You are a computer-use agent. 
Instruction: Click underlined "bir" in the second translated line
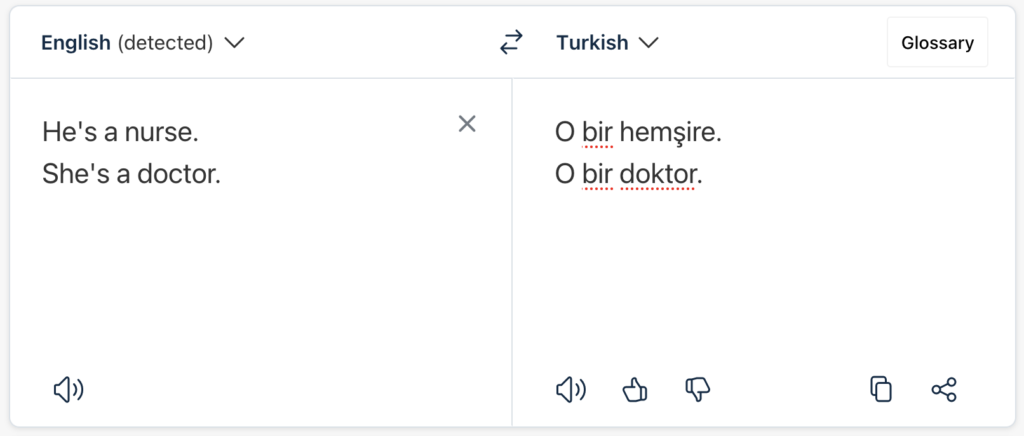pos(597,174)
